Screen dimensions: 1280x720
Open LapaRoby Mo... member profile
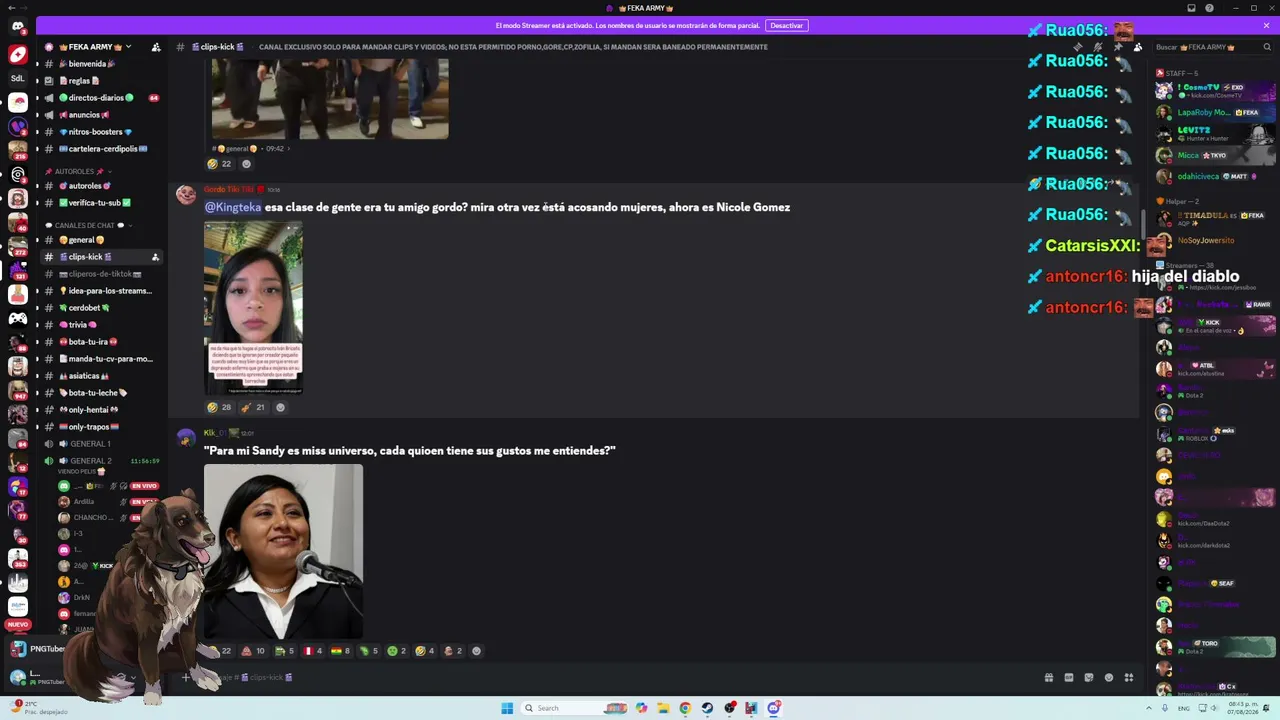click(1216, 112)
